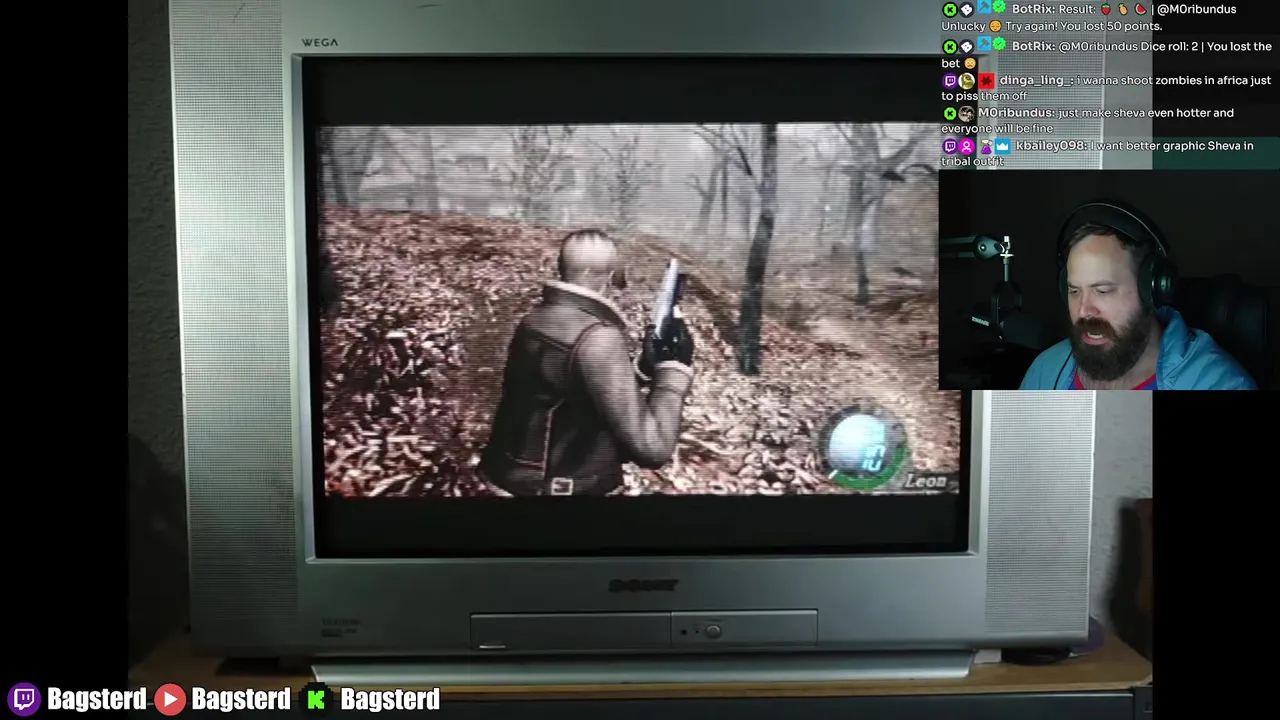Click the streamer webcam feed
1280x720 pixels.
(x=1109, y=280)
